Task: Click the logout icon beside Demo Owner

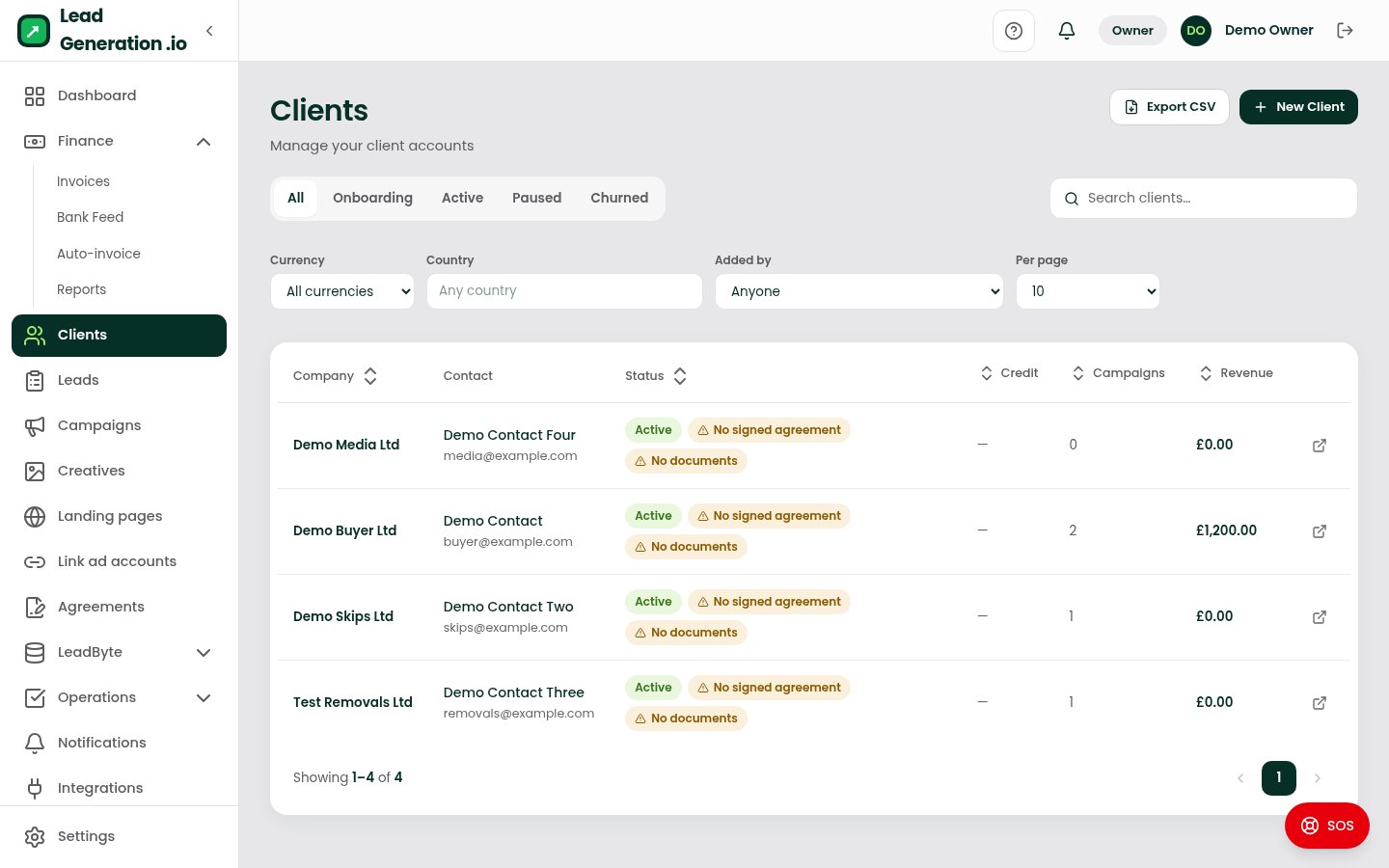Action: point(1345,31)
